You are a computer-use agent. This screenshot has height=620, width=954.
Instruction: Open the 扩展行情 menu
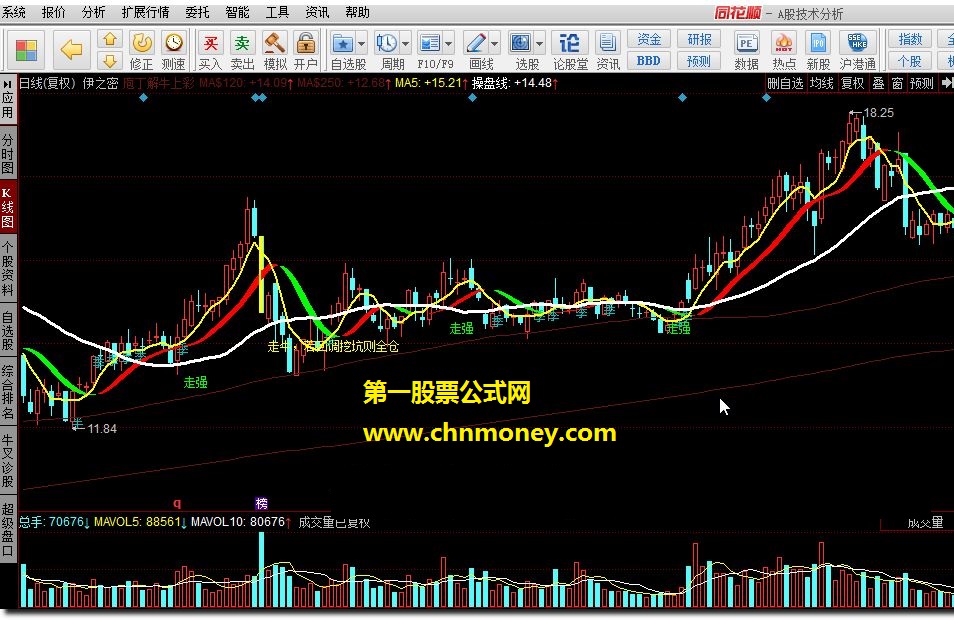145,12
